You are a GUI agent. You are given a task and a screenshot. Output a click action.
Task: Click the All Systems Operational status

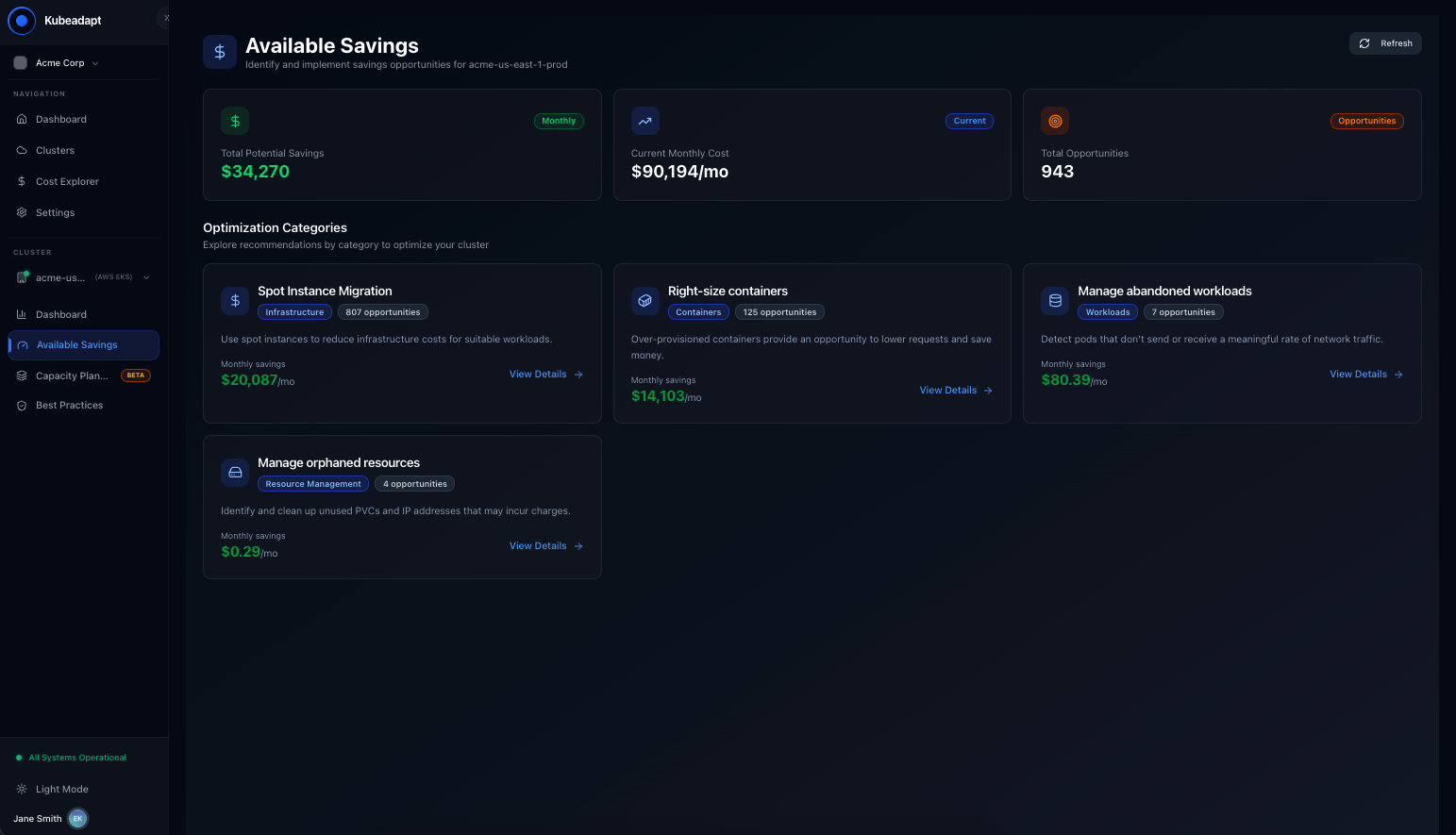[76, 758]
